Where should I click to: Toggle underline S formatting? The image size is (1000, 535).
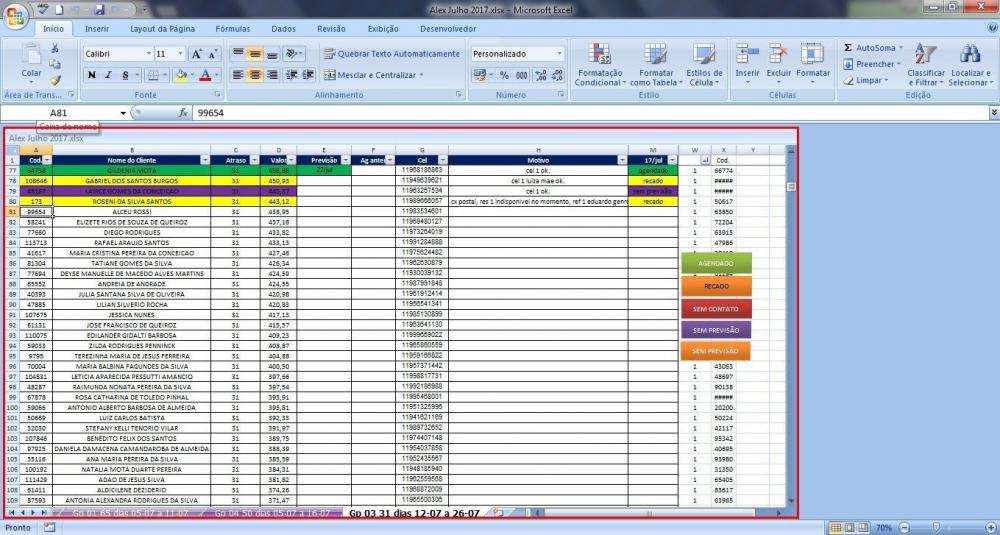pyautogui.click(x=125, y=75)
